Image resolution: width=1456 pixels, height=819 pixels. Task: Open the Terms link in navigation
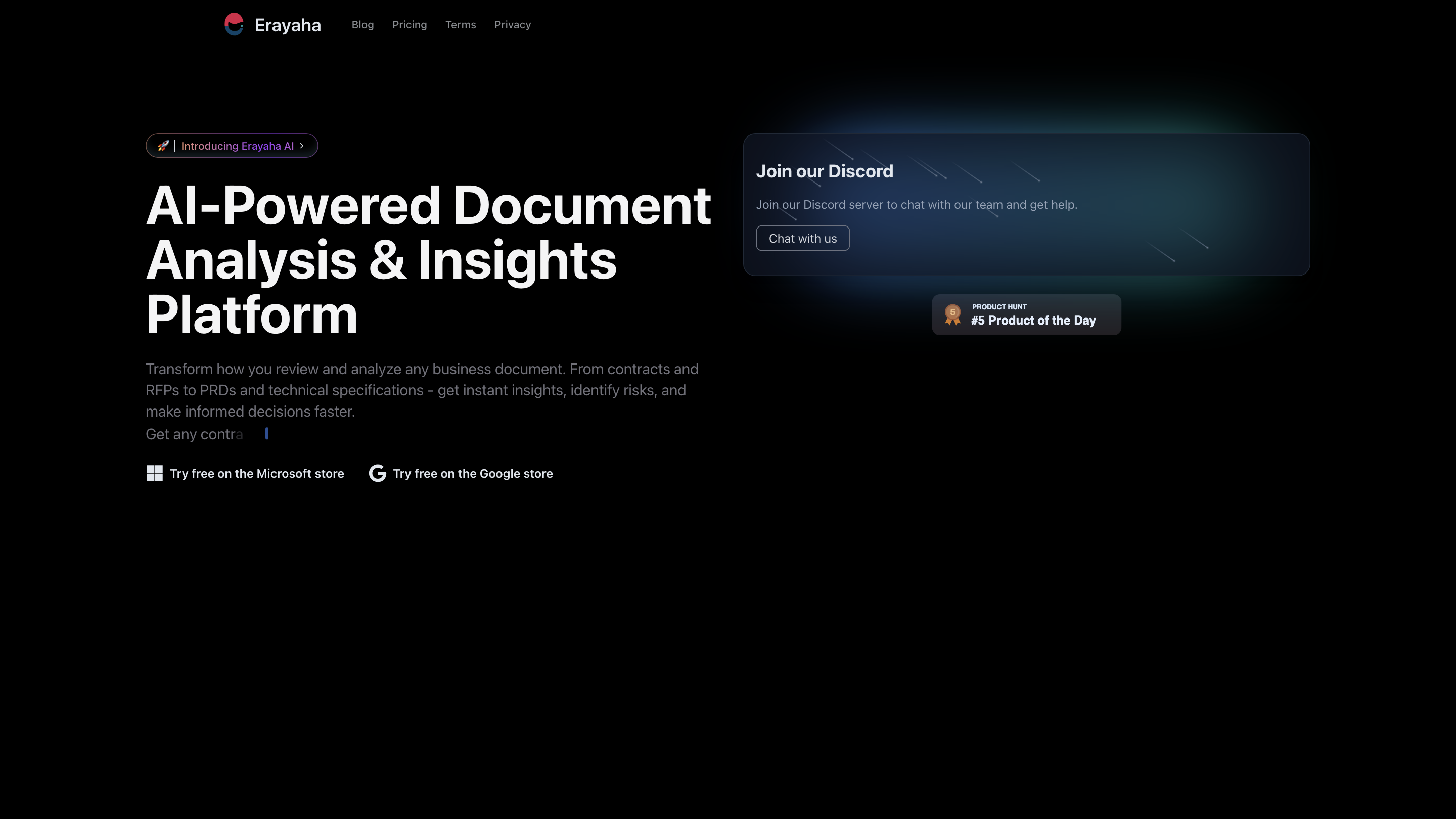pos(460,25)
